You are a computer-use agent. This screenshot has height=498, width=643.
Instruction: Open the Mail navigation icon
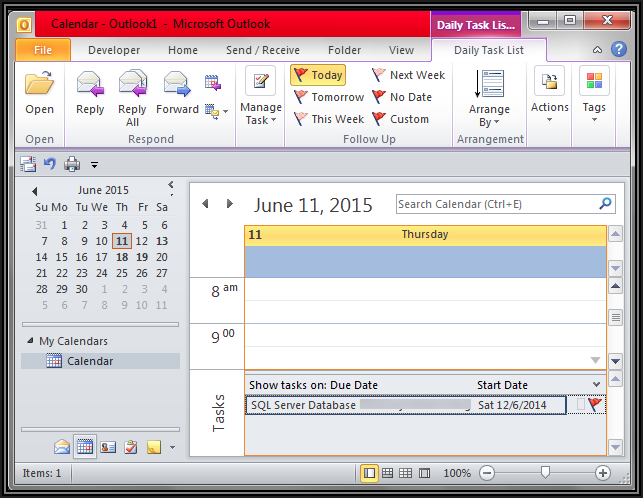click(62, 447)
